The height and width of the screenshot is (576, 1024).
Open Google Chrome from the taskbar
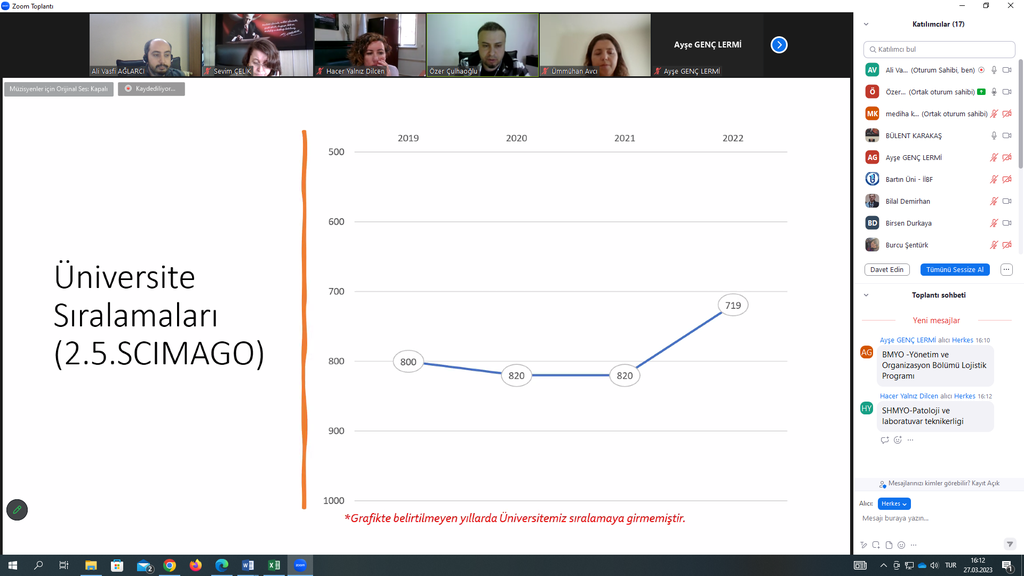point(169,566)
